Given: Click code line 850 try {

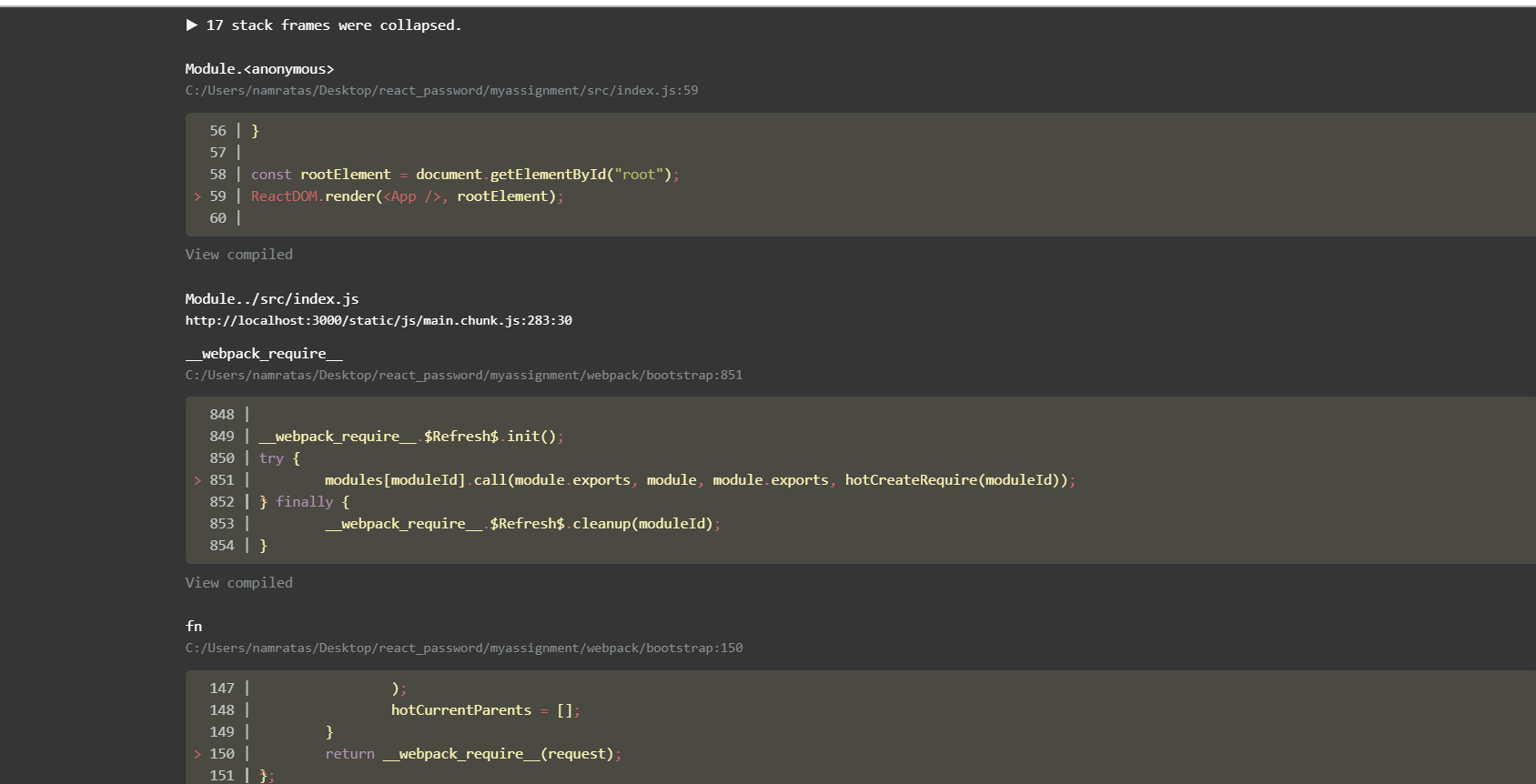Looking at the screenshot, I should [x=279, y=458].
